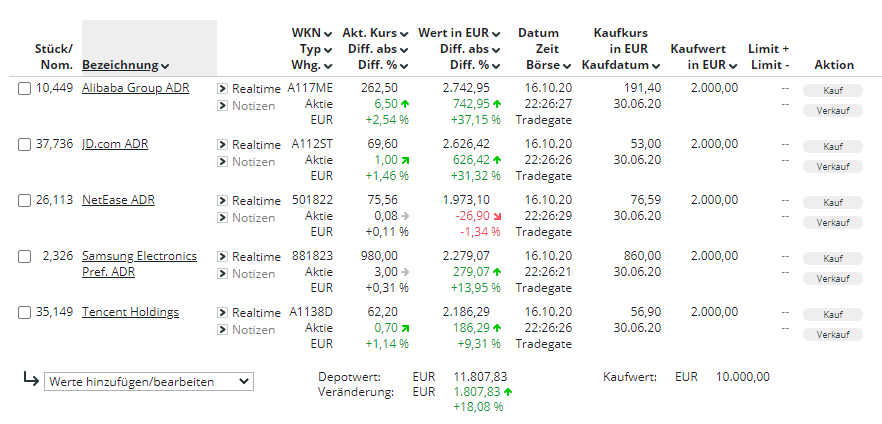Open Realtime arrow icon for Samsung Electronics
The image size is (882, 424).
click(222, 256)
